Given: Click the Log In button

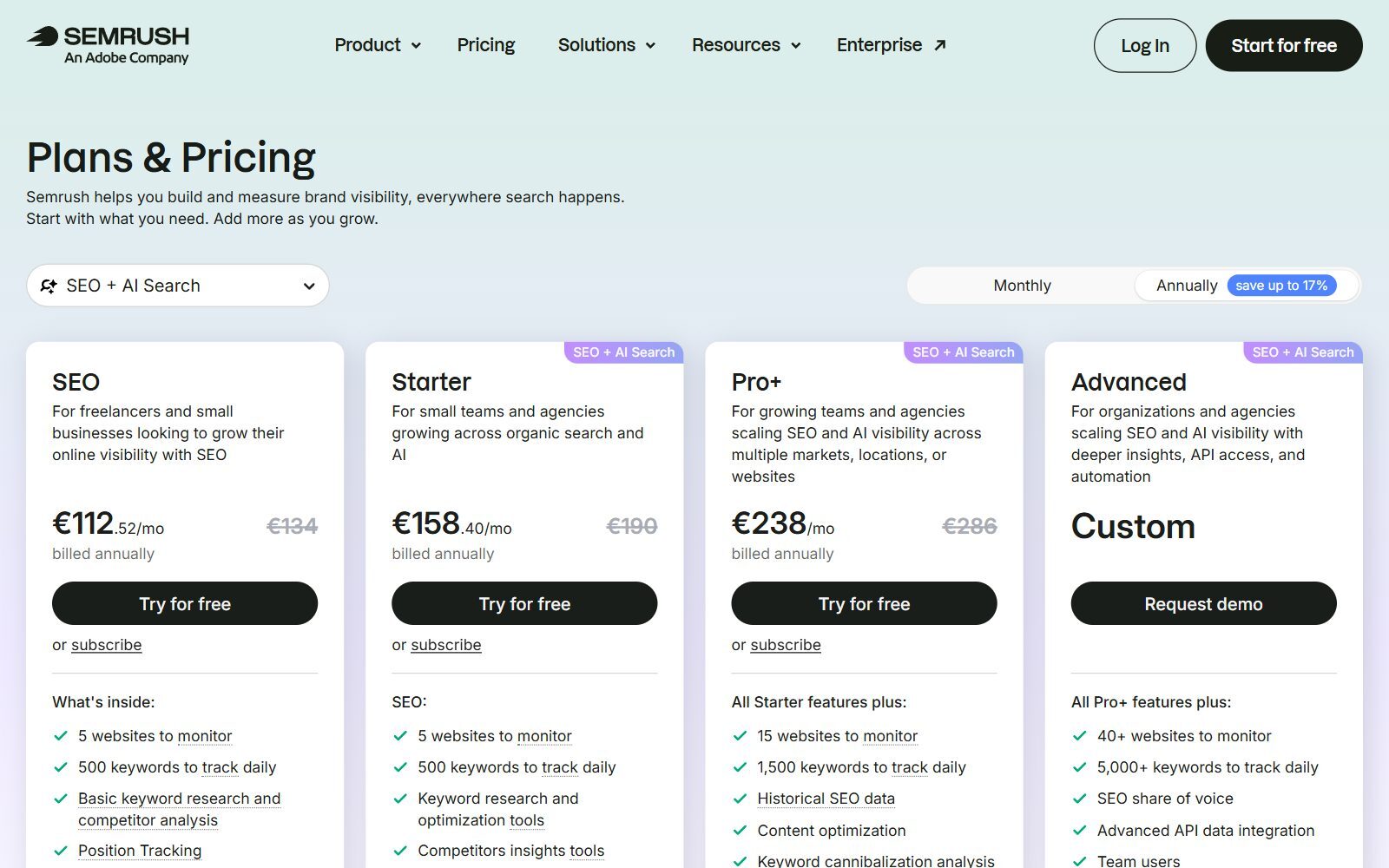Looking at the screenshot, I should (1145, 46).
